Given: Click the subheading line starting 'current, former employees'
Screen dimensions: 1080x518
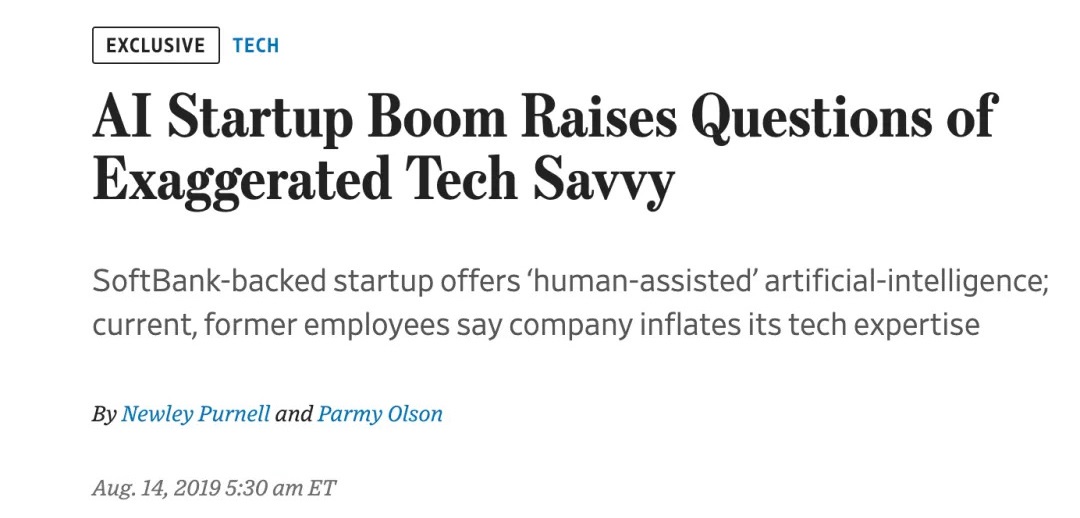Looking at the screenshot, I should point(536,325).
